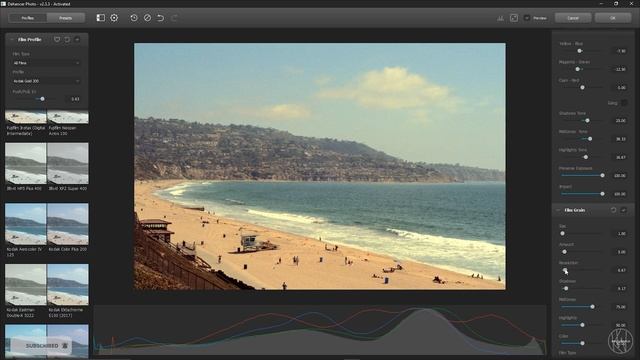640x360 pixels.
Task: Adjust the Film Grain Color slider
Action: (x=582, y=343)
